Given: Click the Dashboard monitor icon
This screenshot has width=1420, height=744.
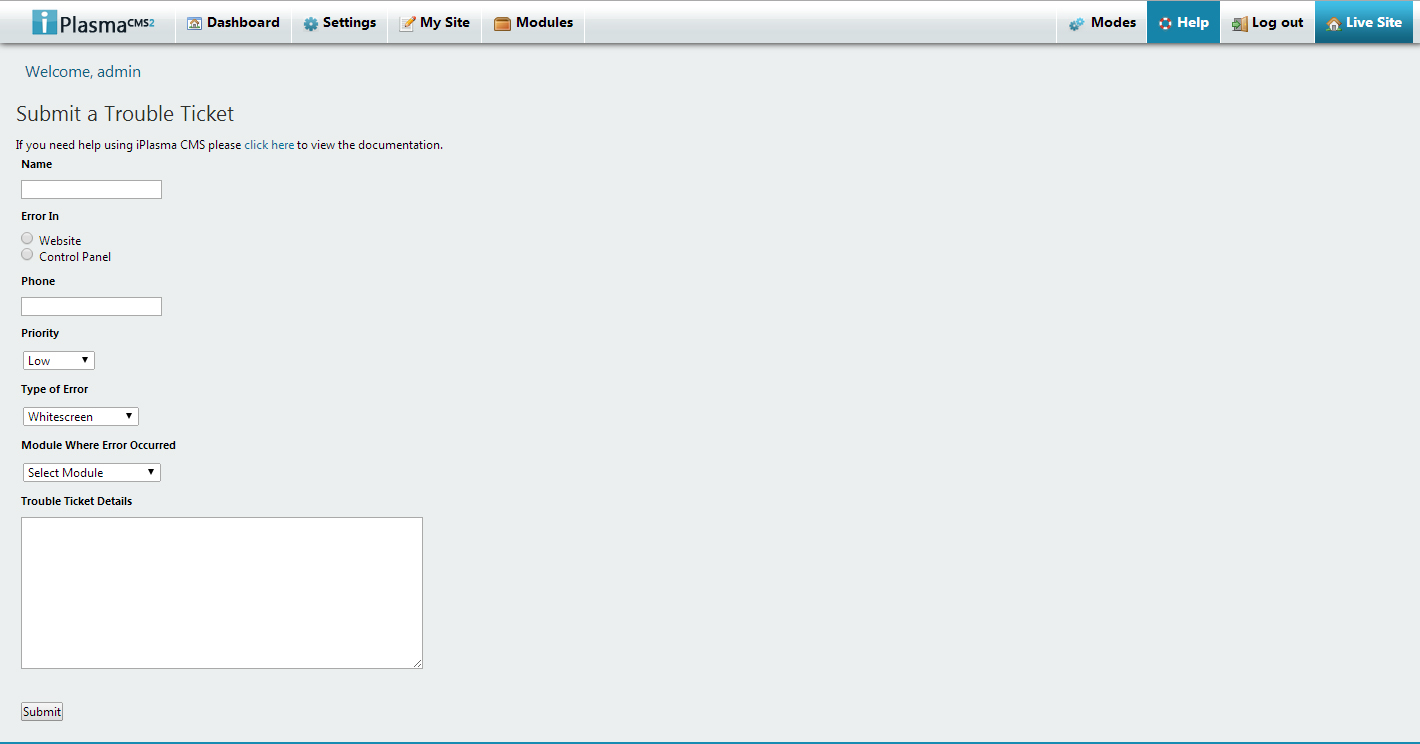Looking at the screenshot, I should (x=194, y=23).
